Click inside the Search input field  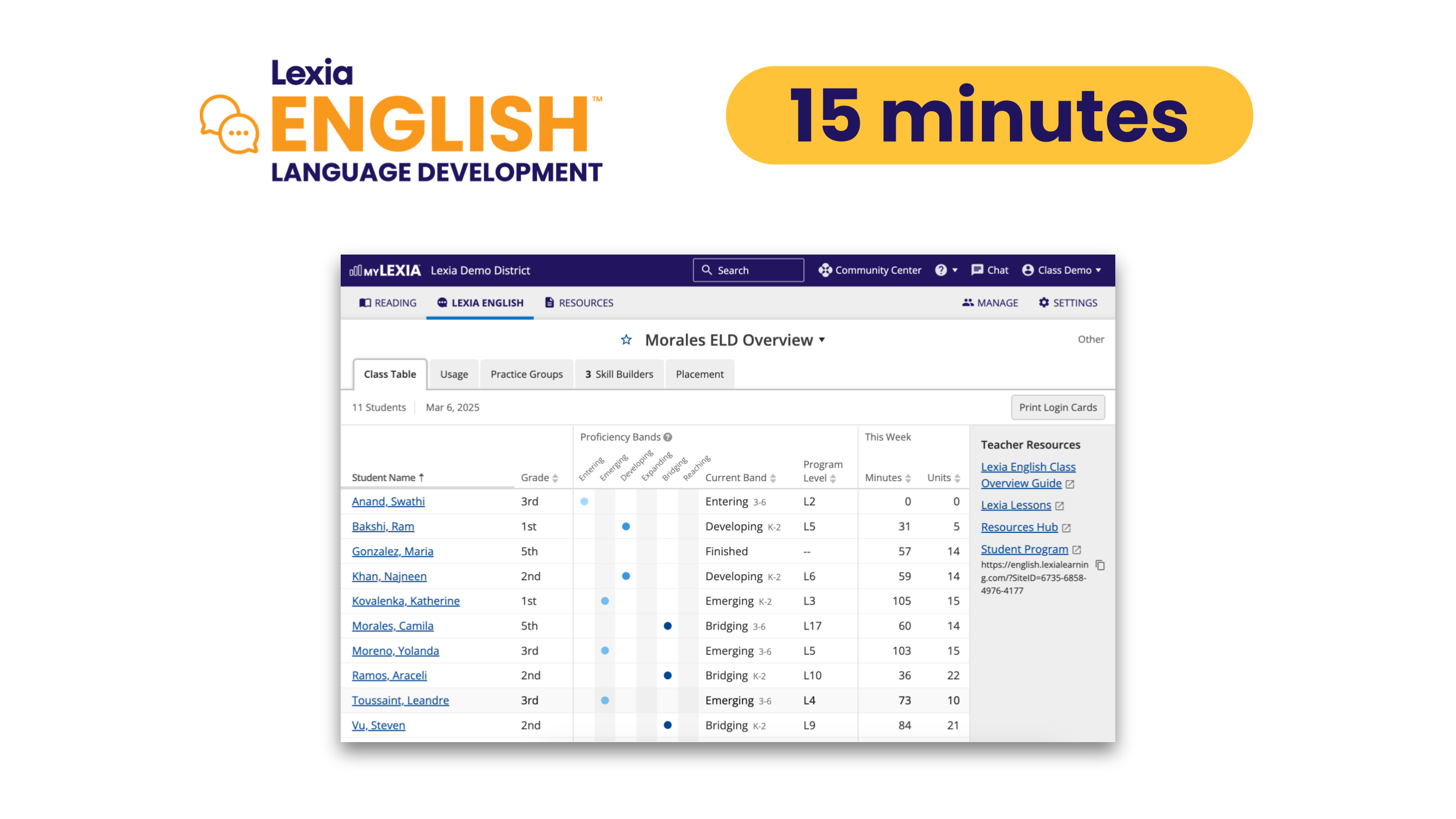point(748,270)
